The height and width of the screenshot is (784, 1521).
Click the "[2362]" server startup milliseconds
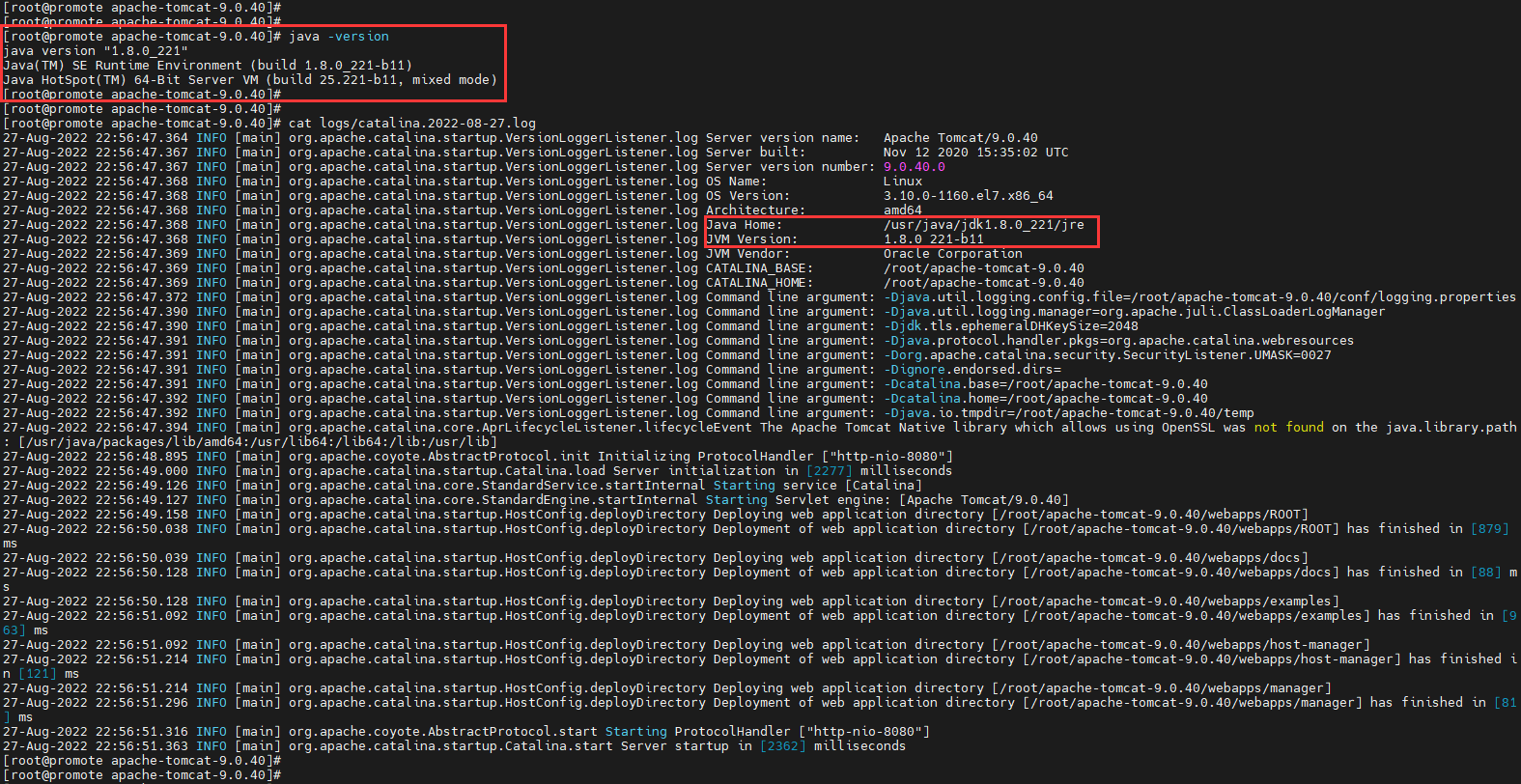click(x=783, y=746)
